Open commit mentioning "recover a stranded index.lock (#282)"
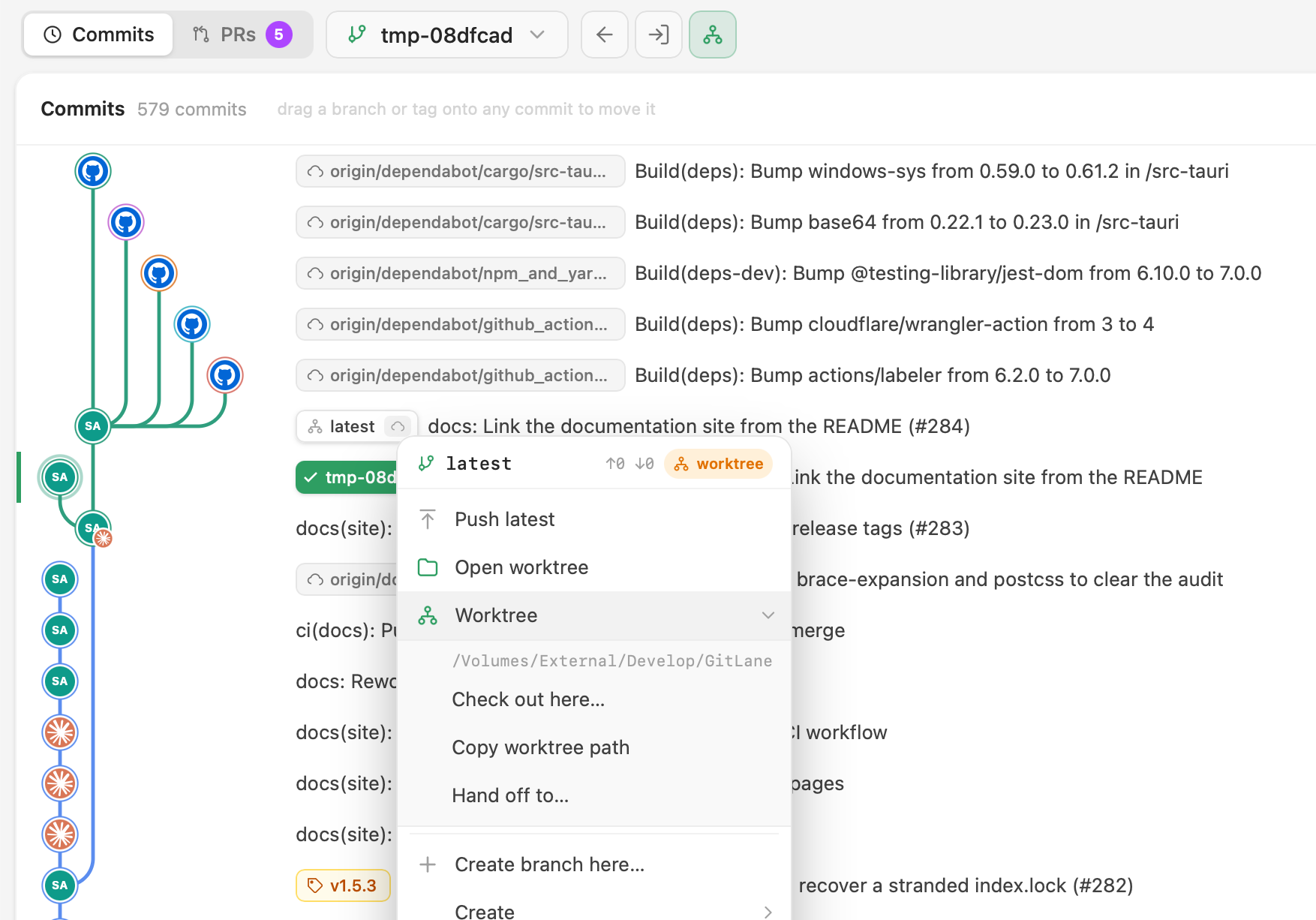Image resolution: width=1316 pixels, height=920 pixels. [x=966, y=885]
